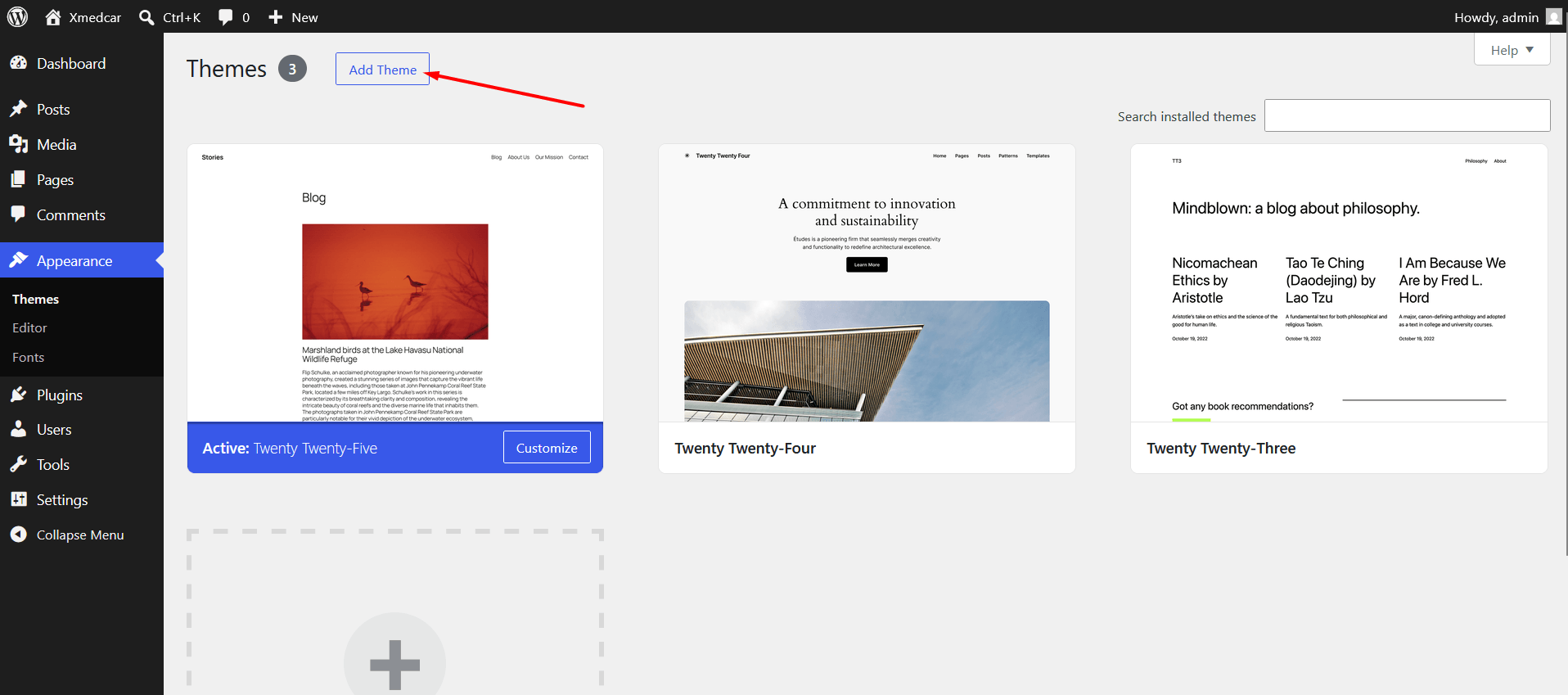Click the admin avatar icon

point(1553,17)
